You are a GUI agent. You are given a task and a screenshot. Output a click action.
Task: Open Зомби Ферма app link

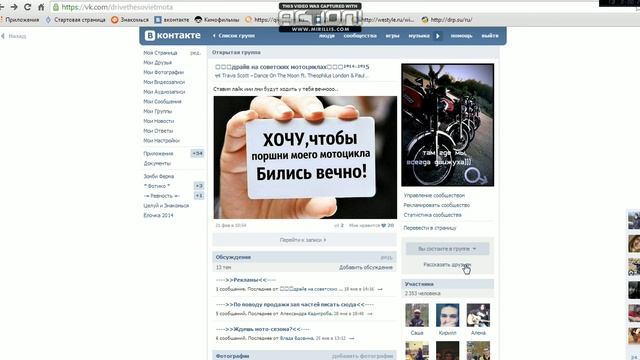click(x=159, y=176)
